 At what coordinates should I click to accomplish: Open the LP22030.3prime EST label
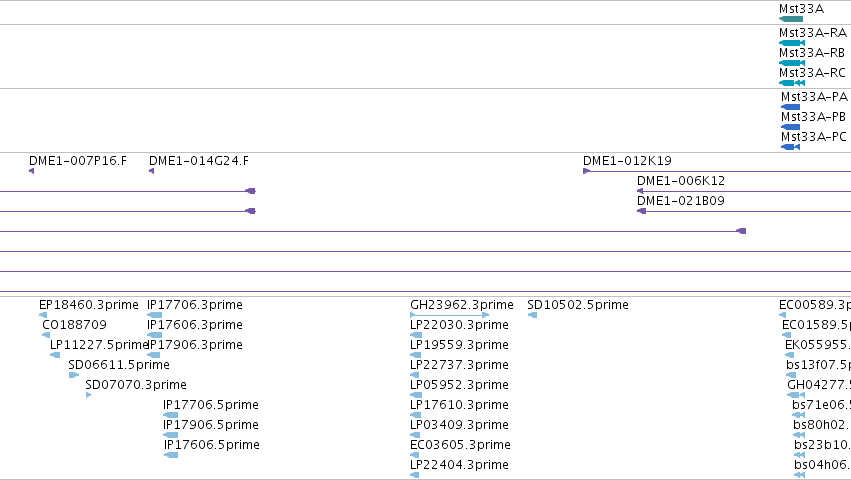pos(459,325)
